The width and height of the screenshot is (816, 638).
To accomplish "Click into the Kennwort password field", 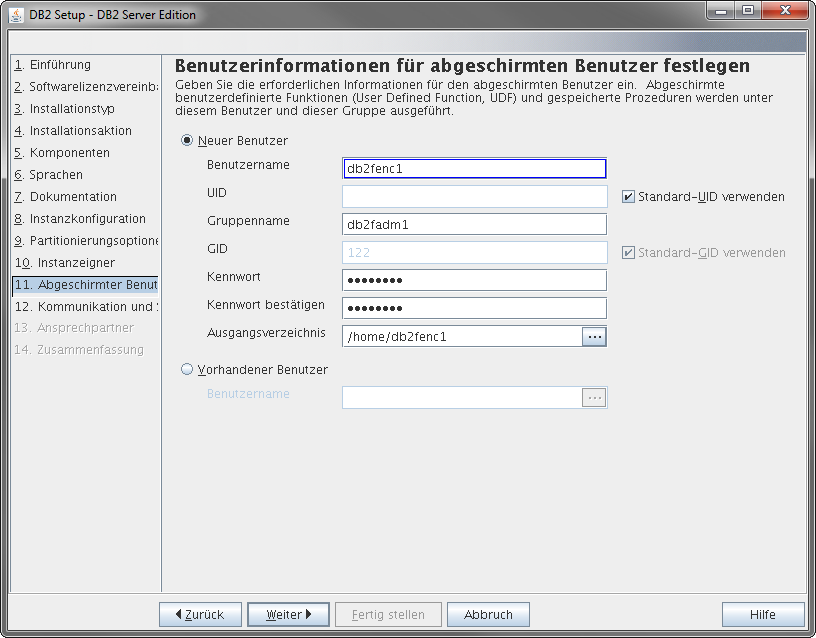I will (x=475, y=280).
